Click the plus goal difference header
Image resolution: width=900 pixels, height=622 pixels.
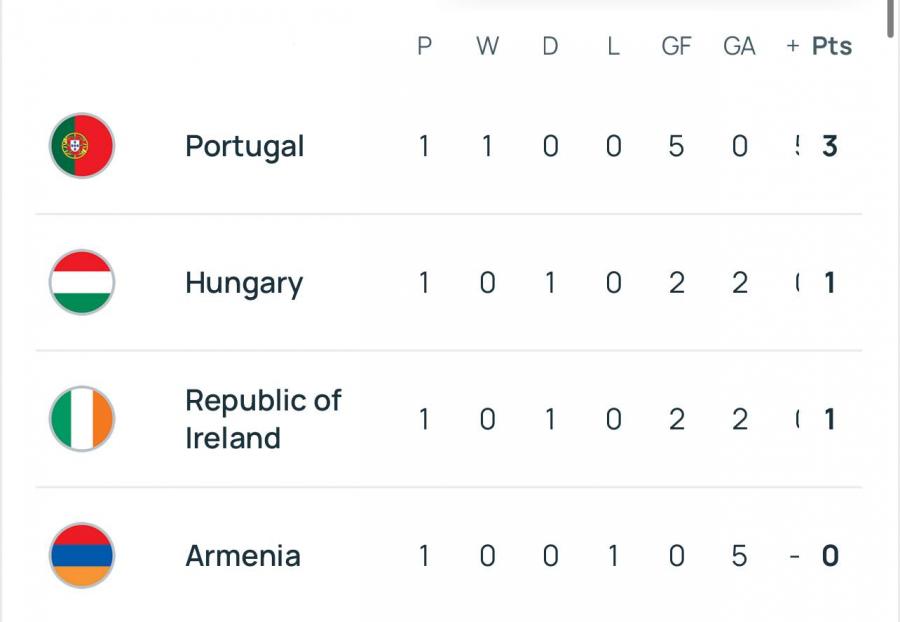793,46
